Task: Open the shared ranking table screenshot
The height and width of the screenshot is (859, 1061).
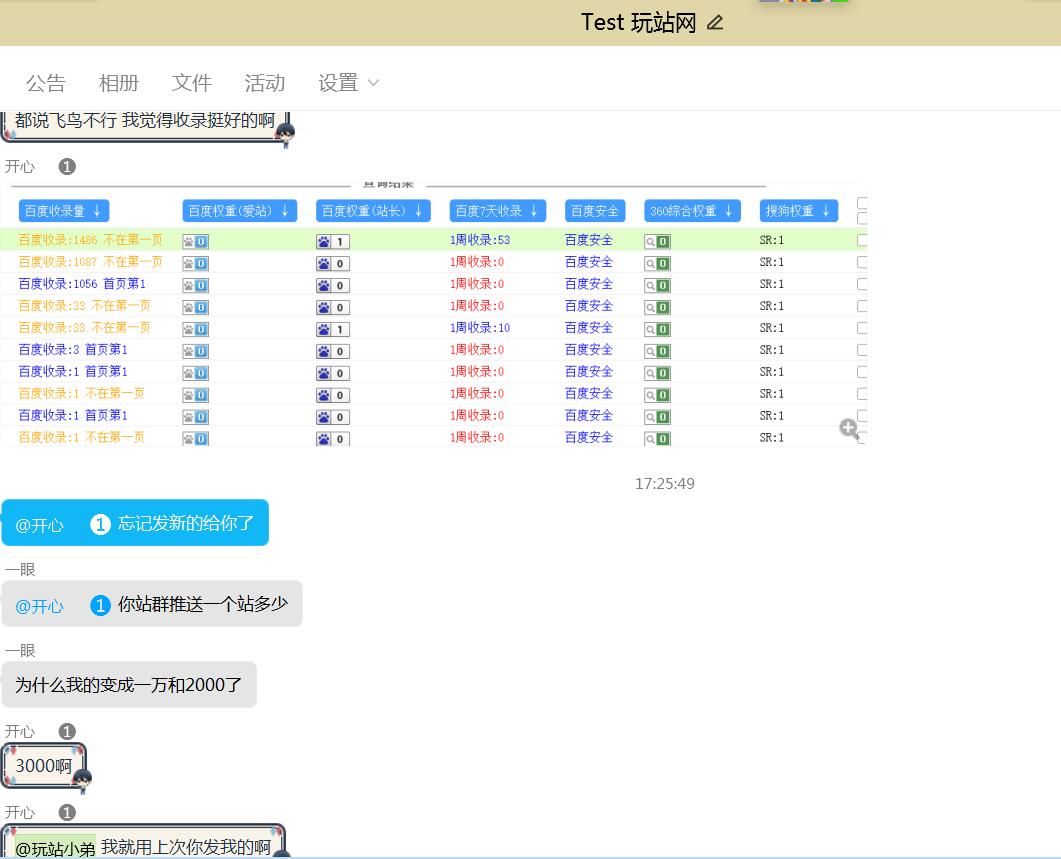Action: pyautogui.click(x=433, y=315)
